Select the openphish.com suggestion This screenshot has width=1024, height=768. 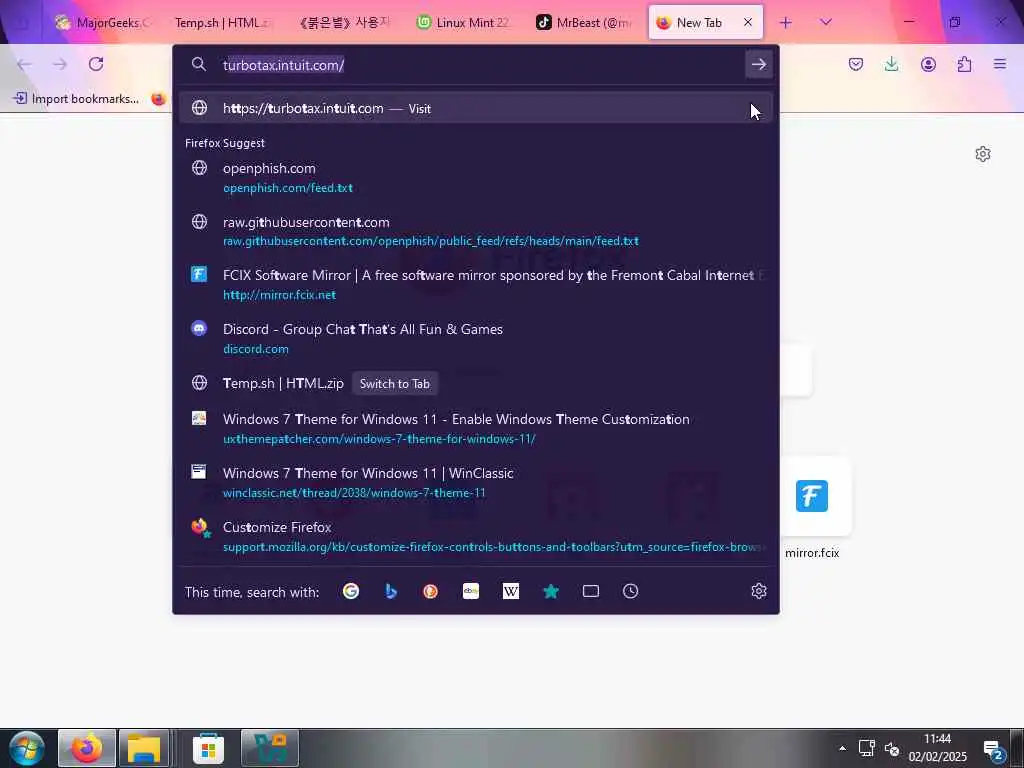point(475,178)
